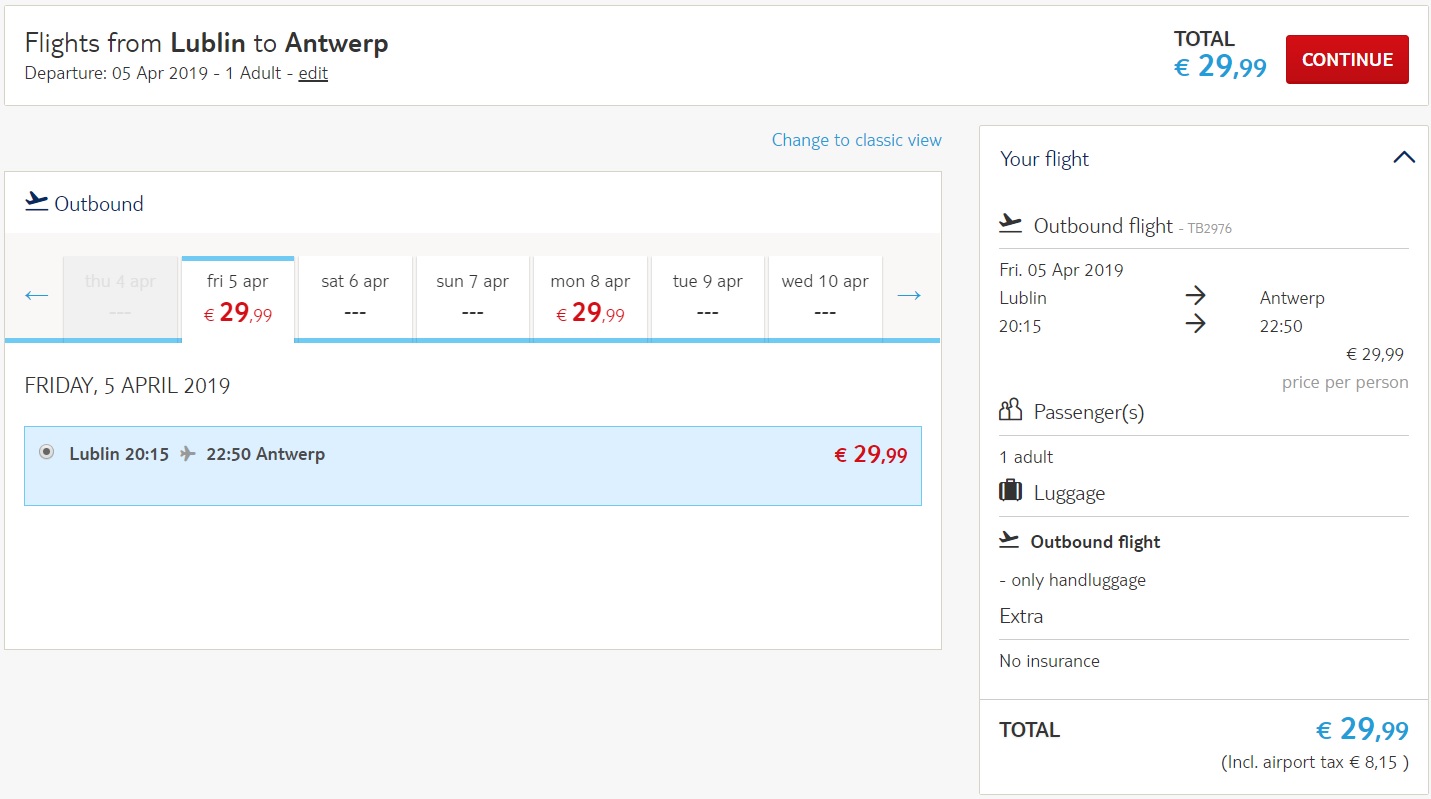
Task: Select the Sat 6 Apr date tab
Action: [x=355, y=299]
